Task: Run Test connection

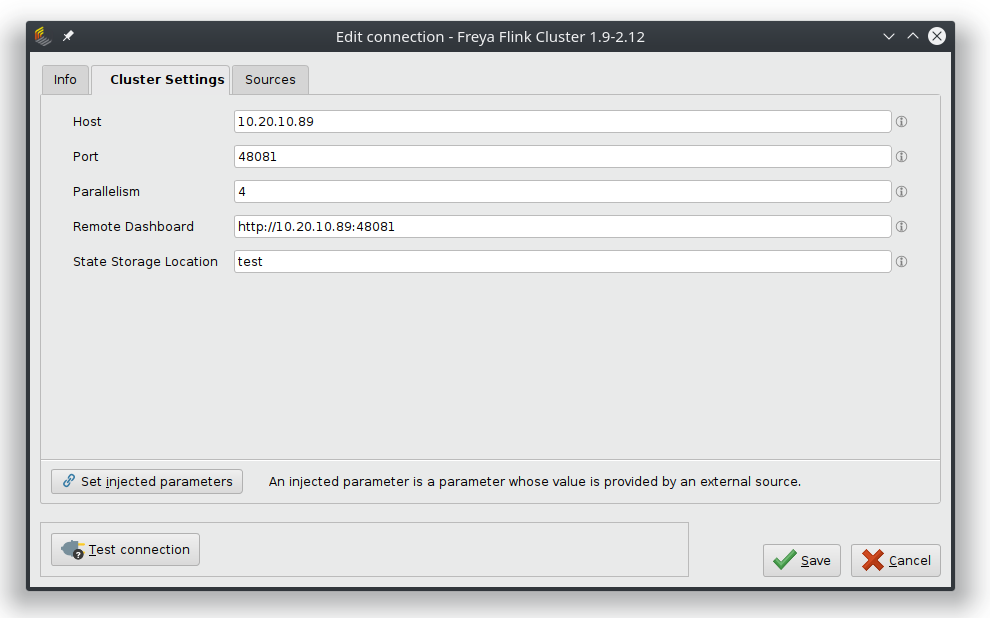Action: [x=126, y=549]
